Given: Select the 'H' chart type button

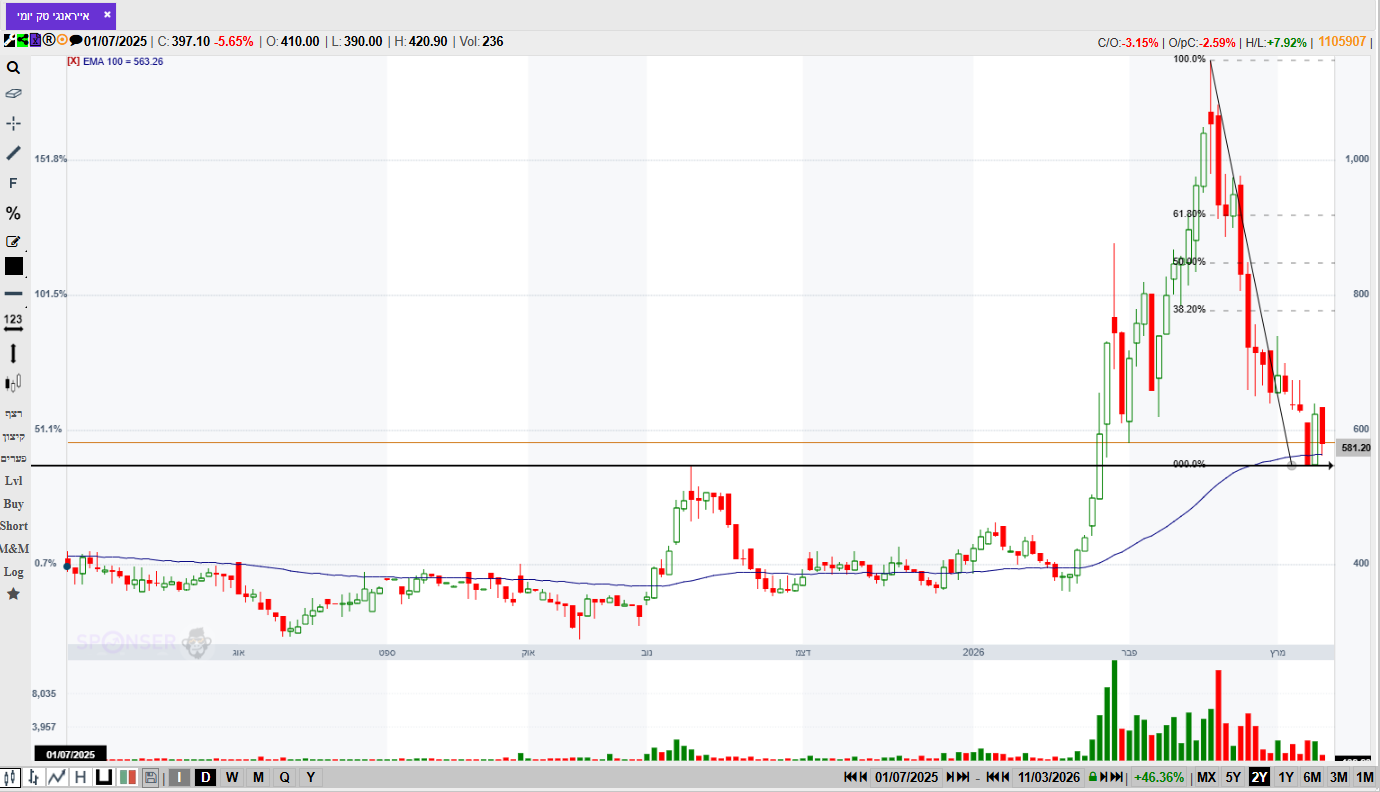Looking at the screenshot, I should (80, 777).
